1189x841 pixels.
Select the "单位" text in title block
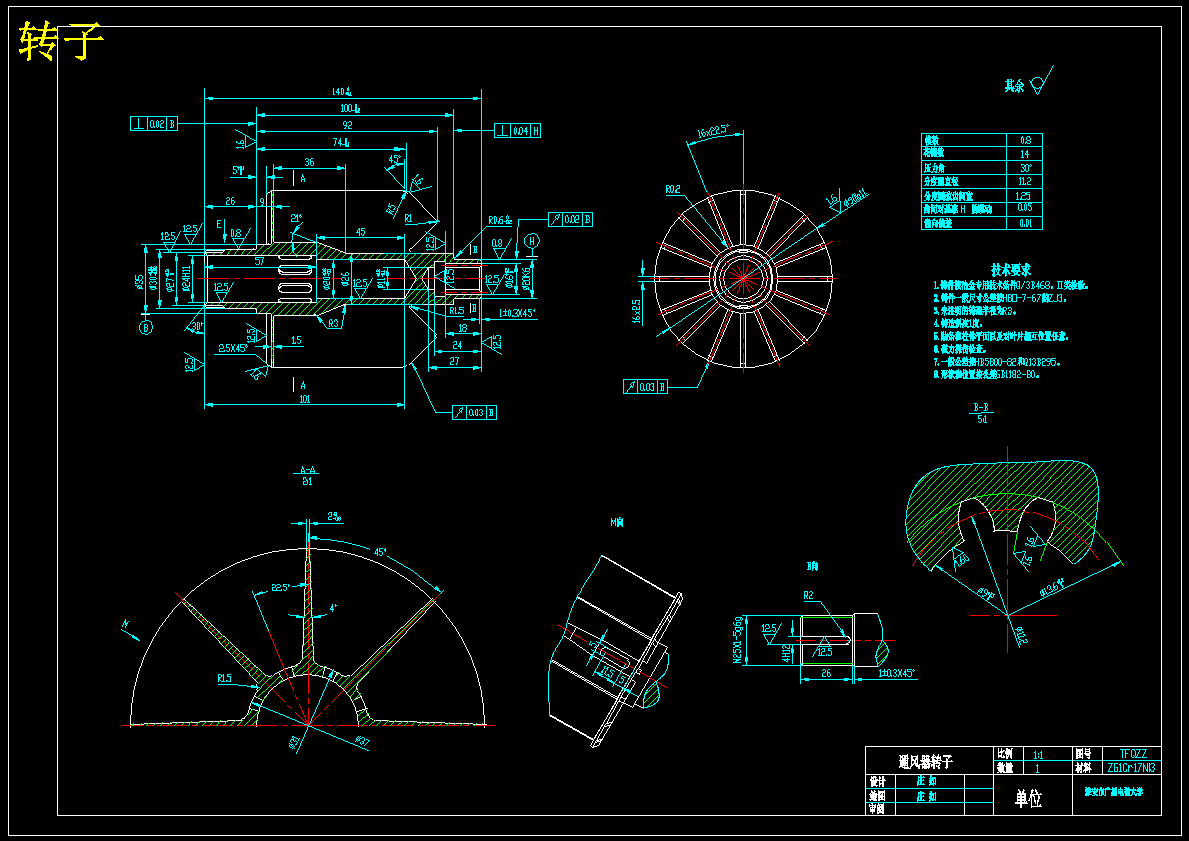click(1028, 798)
